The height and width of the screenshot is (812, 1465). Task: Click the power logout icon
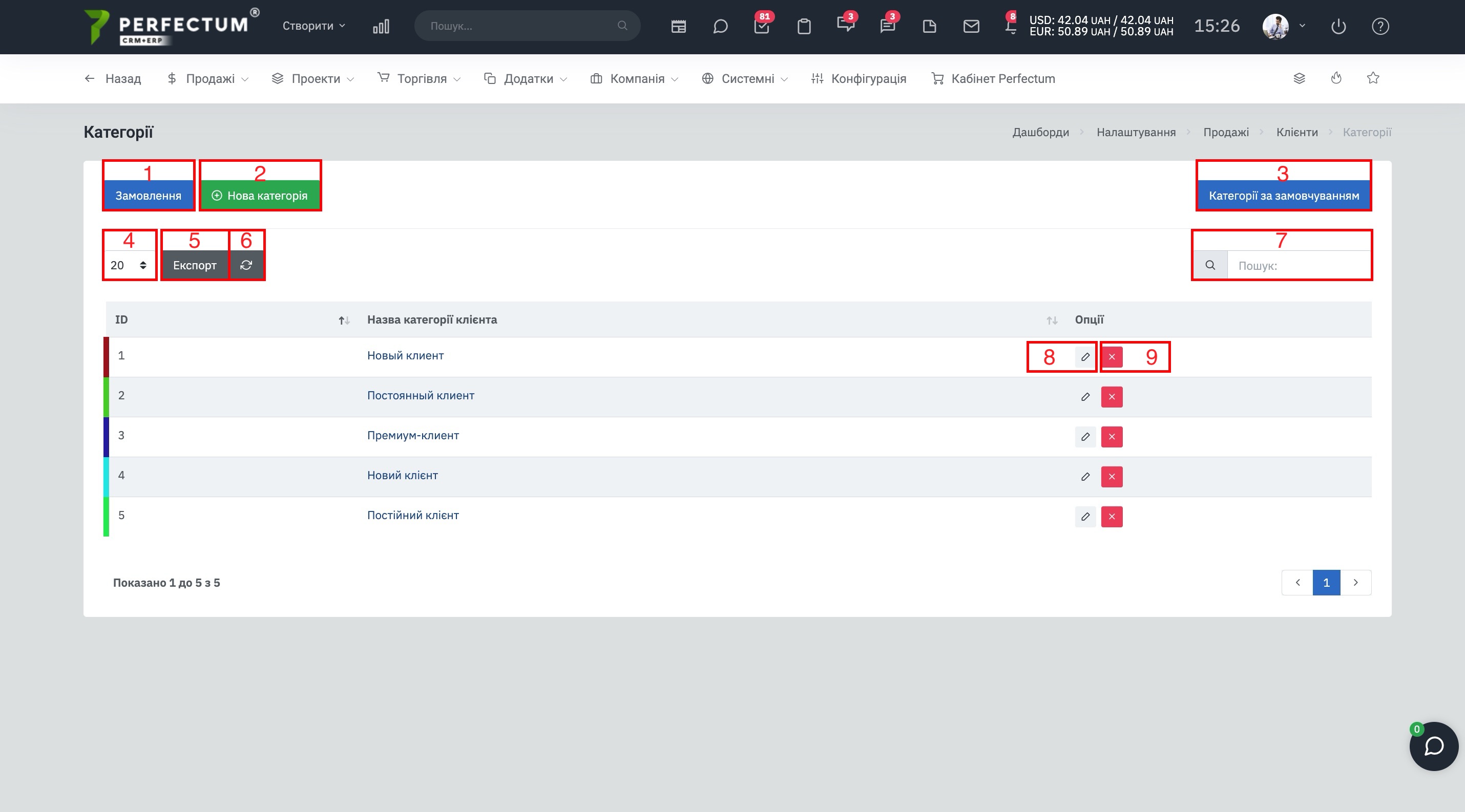pos(1339,26)
